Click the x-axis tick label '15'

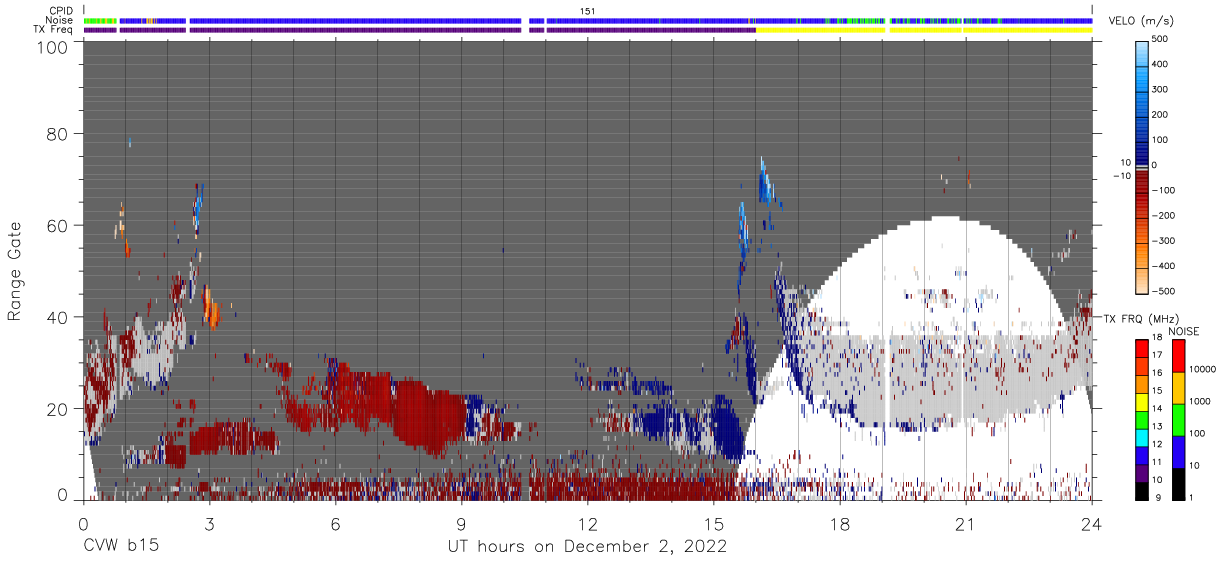coord(714,523)
